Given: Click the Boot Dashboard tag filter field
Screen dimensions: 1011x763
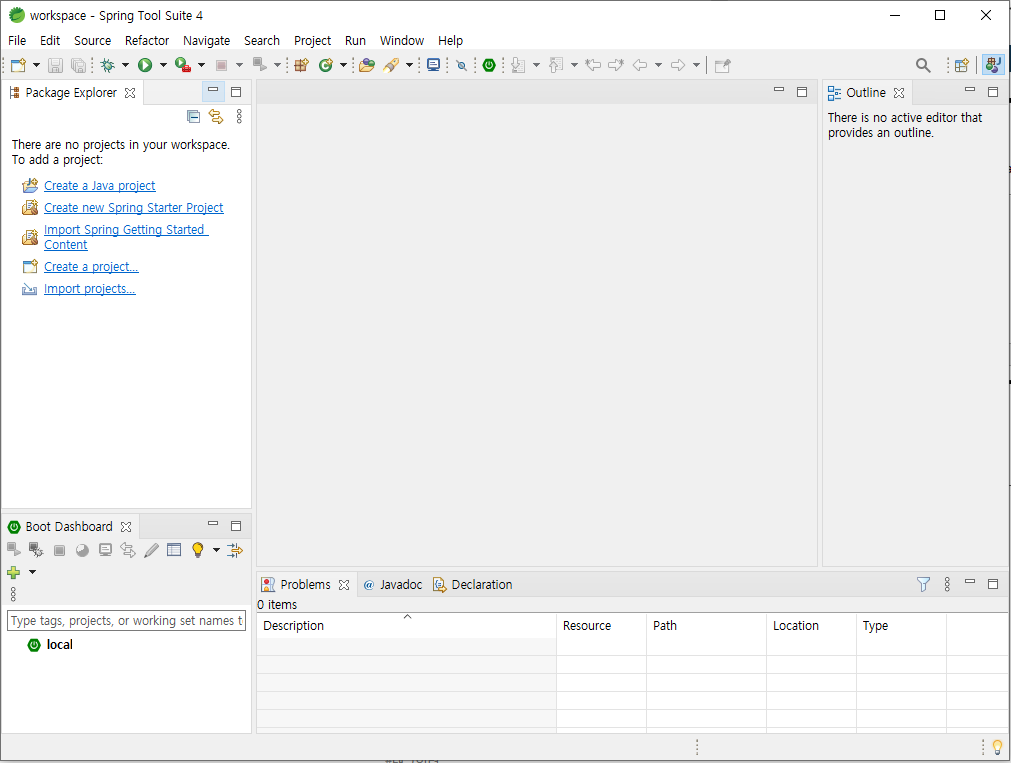Looking at the screenshot, I should point(126,620).
